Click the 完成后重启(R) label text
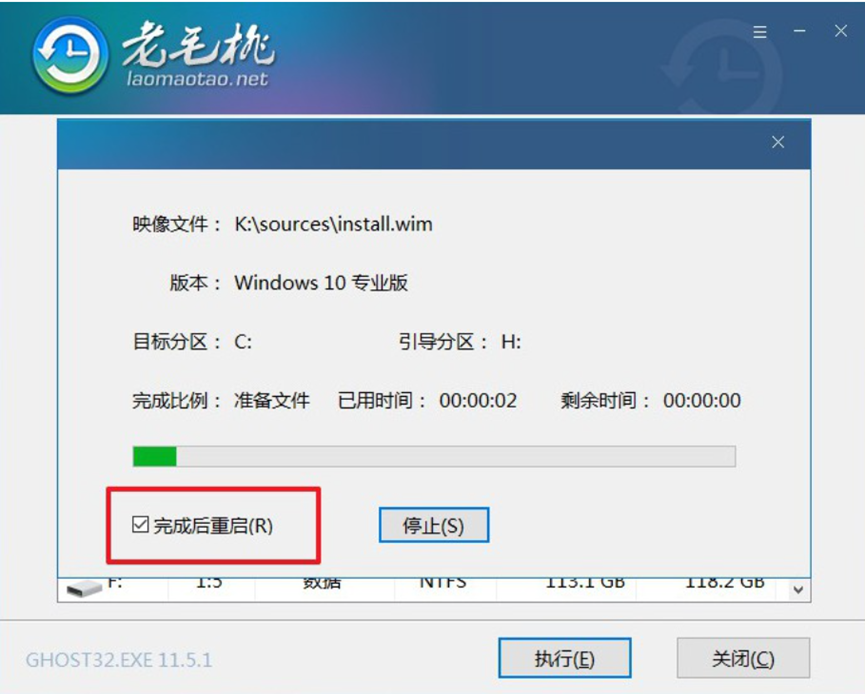 click(x=213, y=526)
